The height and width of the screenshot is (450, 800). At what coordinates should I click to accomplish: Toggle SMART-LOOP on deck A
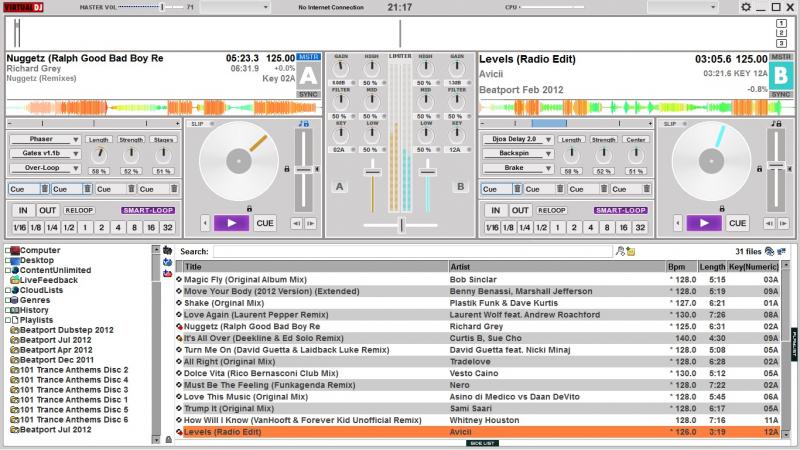(148, 210)
